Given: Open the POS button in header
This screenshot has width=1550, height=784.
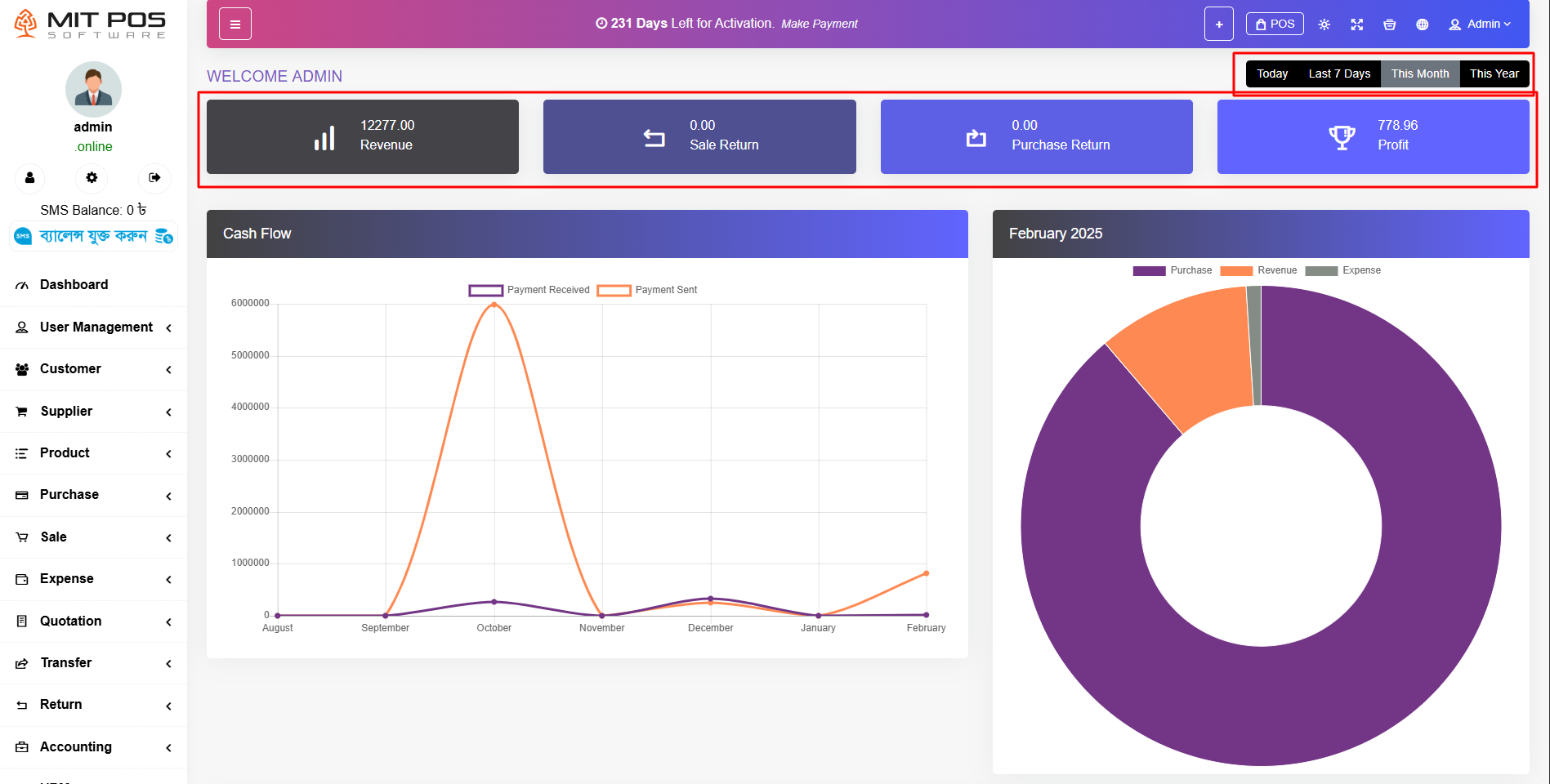Looking at the screenshot, I should (x=1275, y=24).
